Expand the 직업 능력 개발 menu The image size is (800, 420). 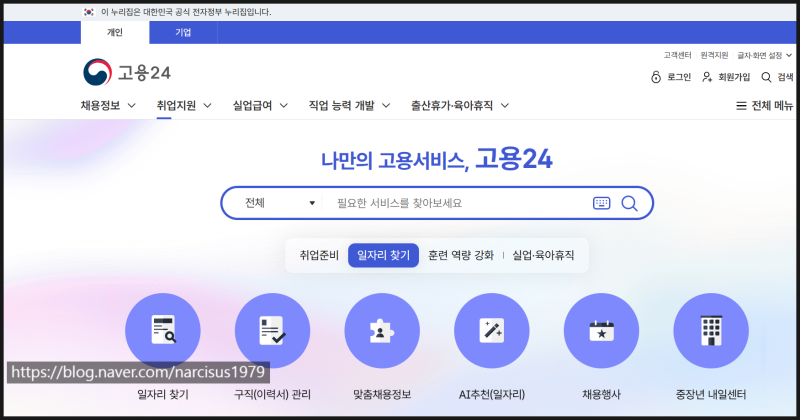(x=349, y=106)
